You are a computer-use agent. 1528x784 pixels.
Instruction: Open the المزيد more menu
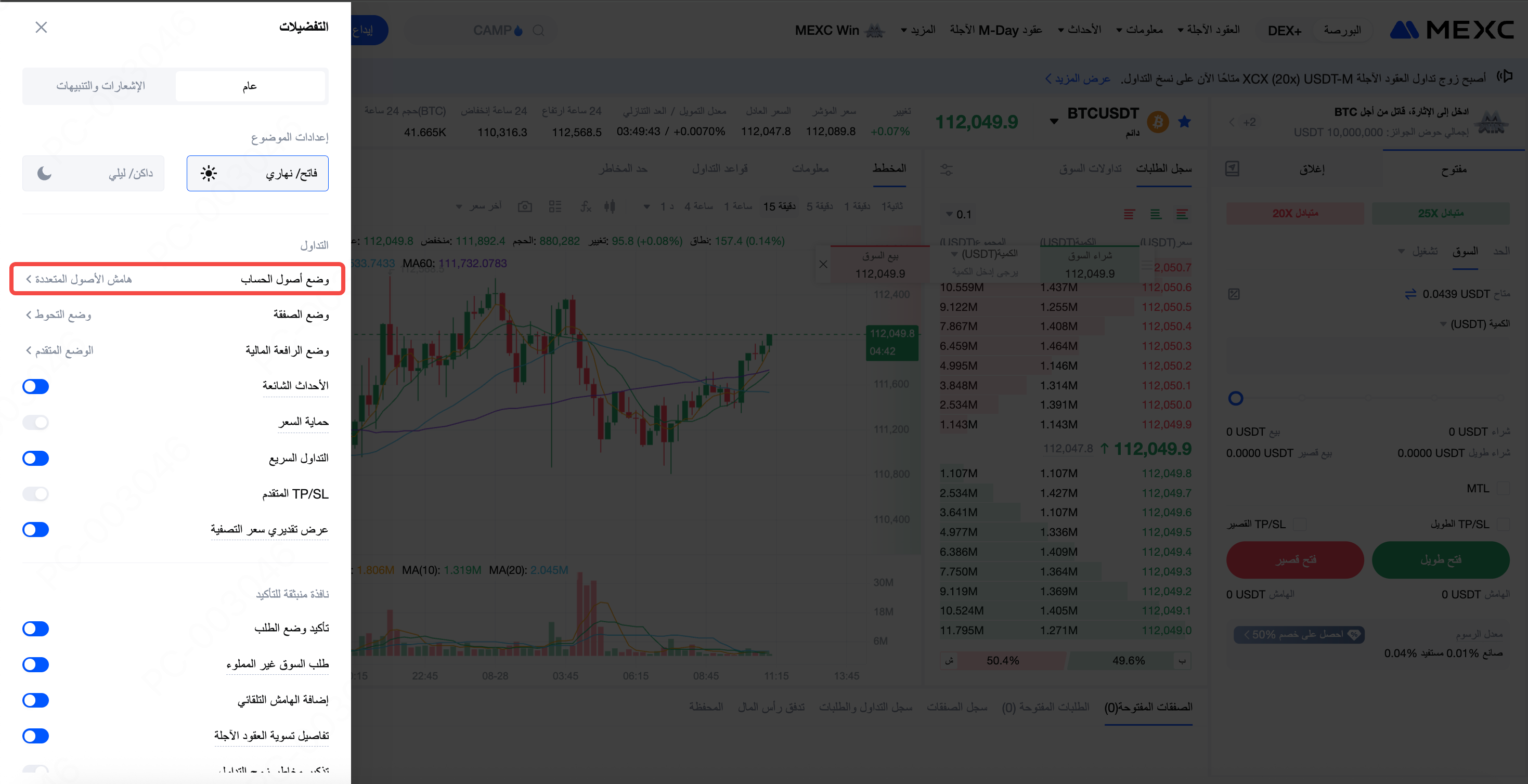(x=918, y=30)
